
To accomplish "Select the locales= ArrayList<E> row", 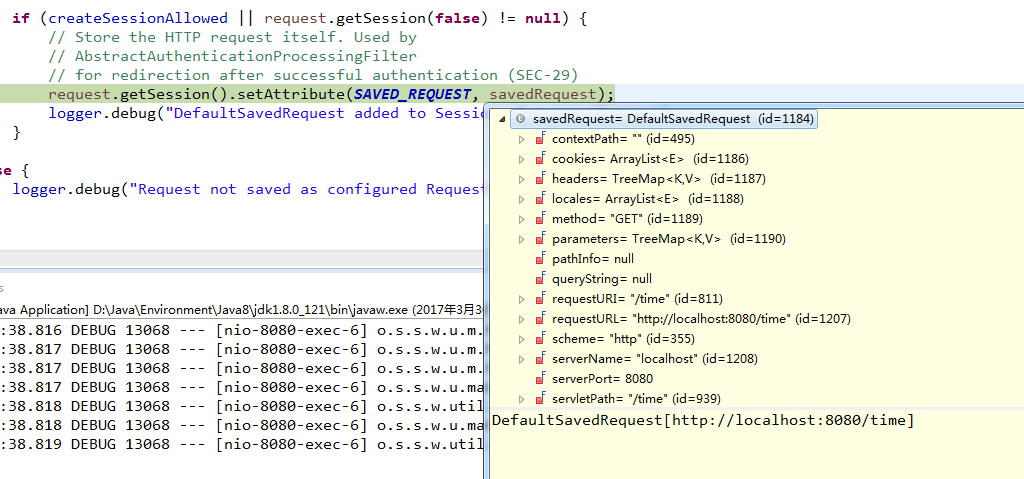I will 647,199.
